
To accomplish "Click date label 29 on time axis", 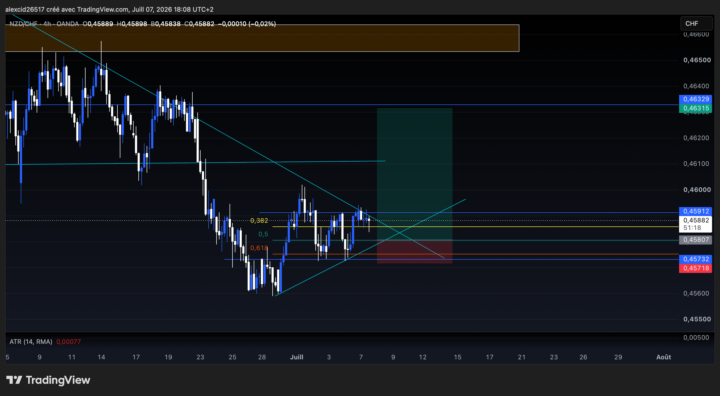I will pyautogui.click(x=618, y=357).
